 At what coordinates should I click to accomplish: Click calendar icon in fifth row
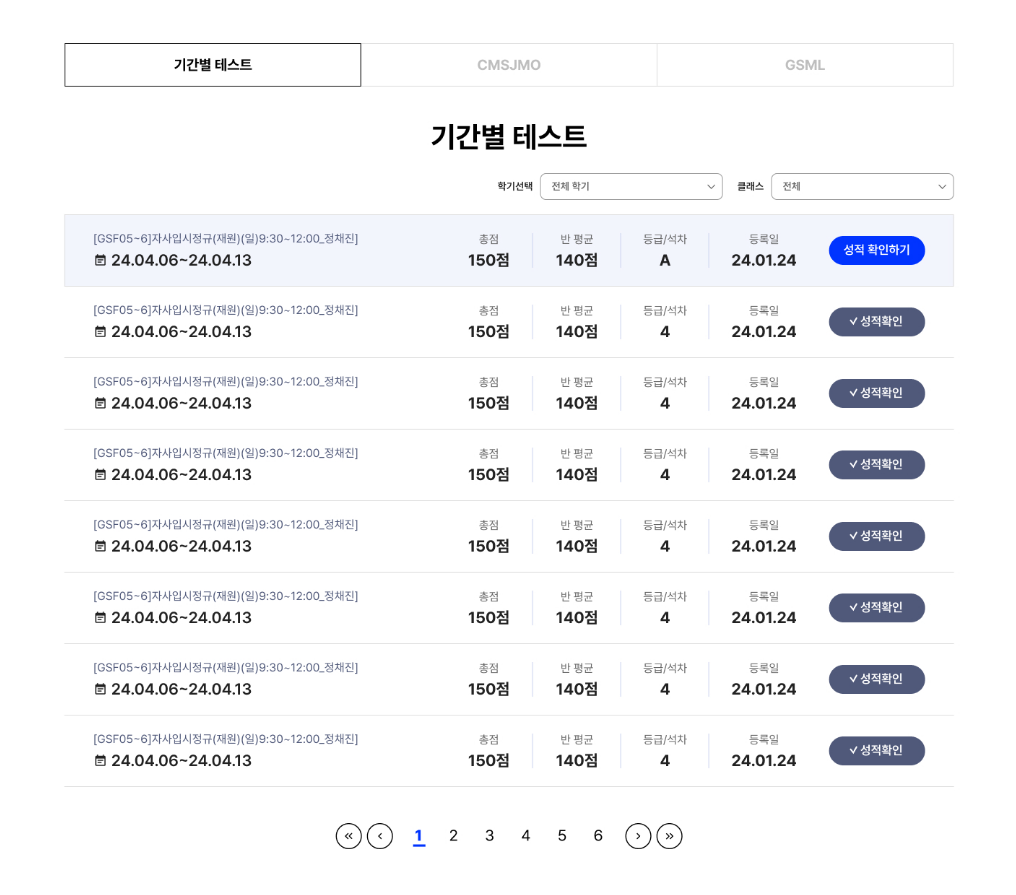(x=100, y=546)
